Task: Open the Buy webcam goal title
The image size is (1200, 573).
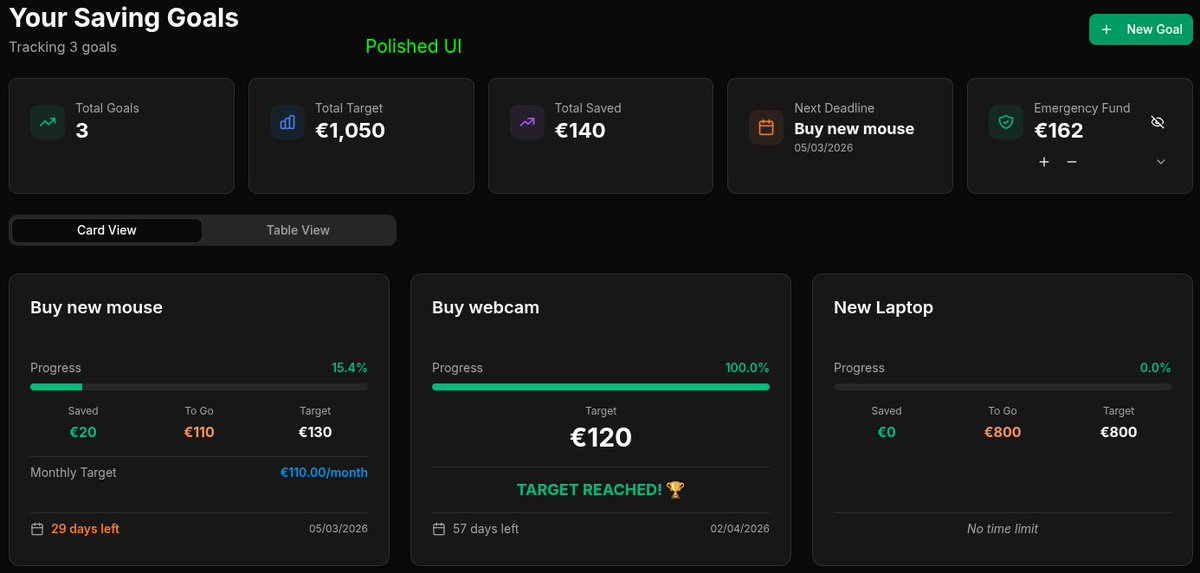Action: tap(486, 308)
